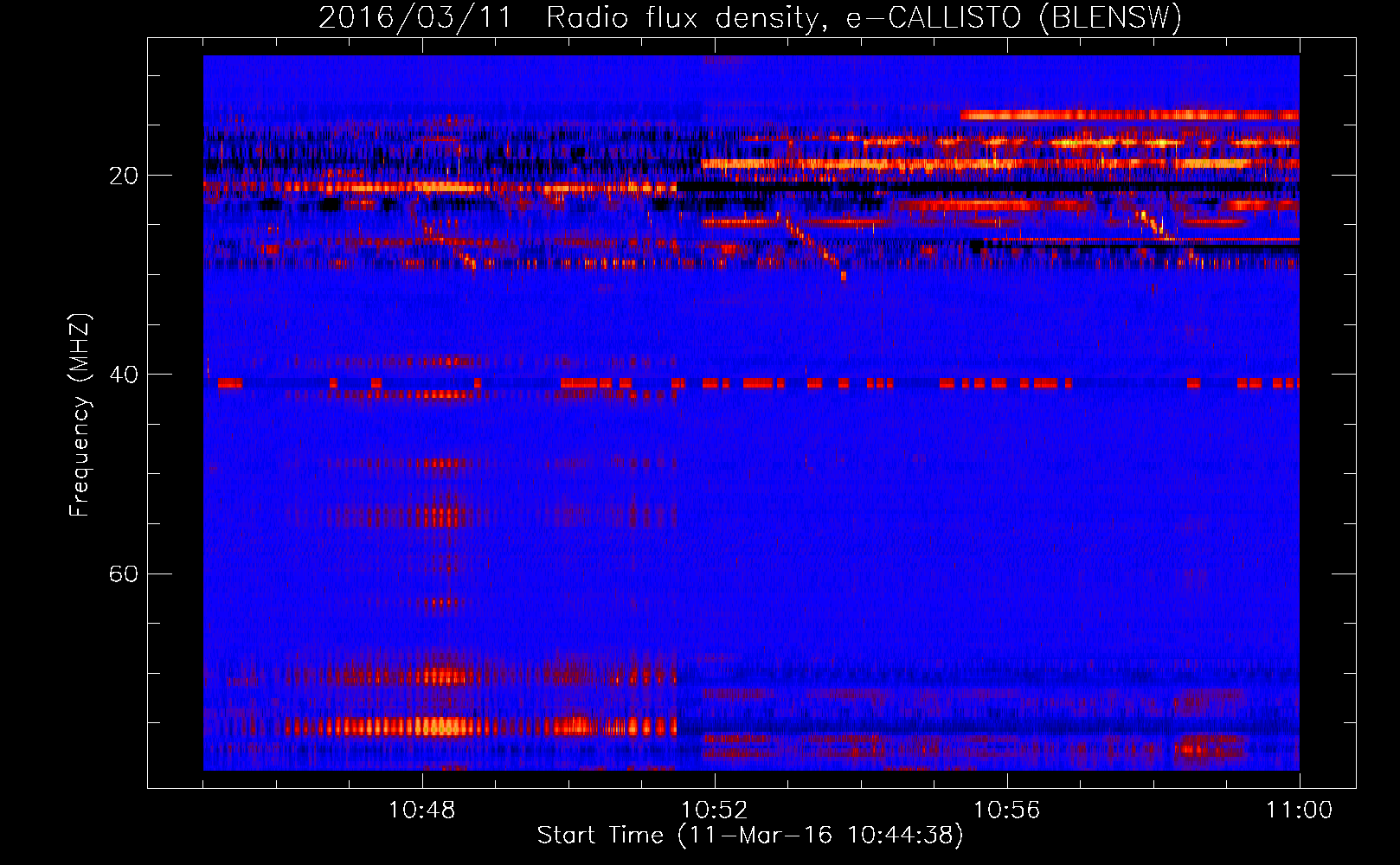1400x865 pixels.
Task: Click the 10:48 time tick label
Action: (421, 810)
